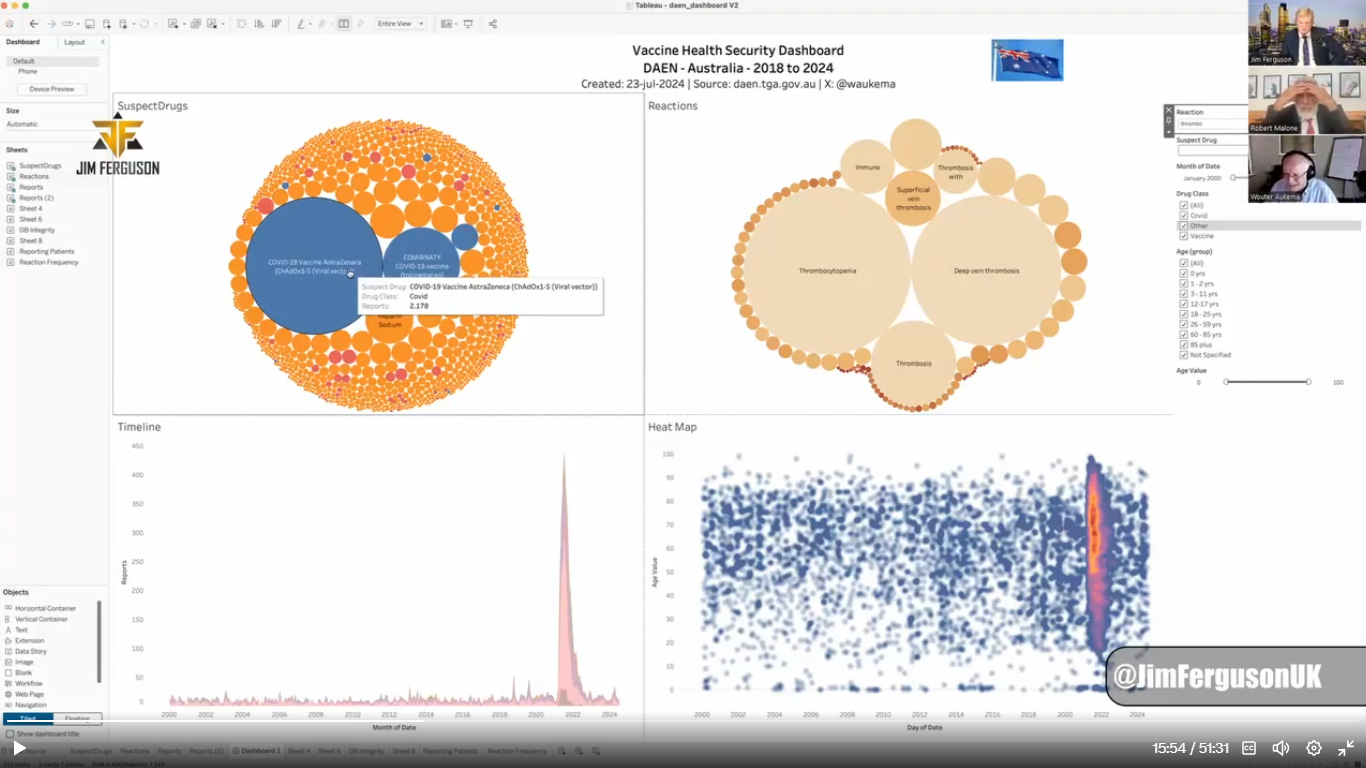This screenshot has height=768, width=1366.
Task: Click the Device Preview button
Action: pos(52,89)
